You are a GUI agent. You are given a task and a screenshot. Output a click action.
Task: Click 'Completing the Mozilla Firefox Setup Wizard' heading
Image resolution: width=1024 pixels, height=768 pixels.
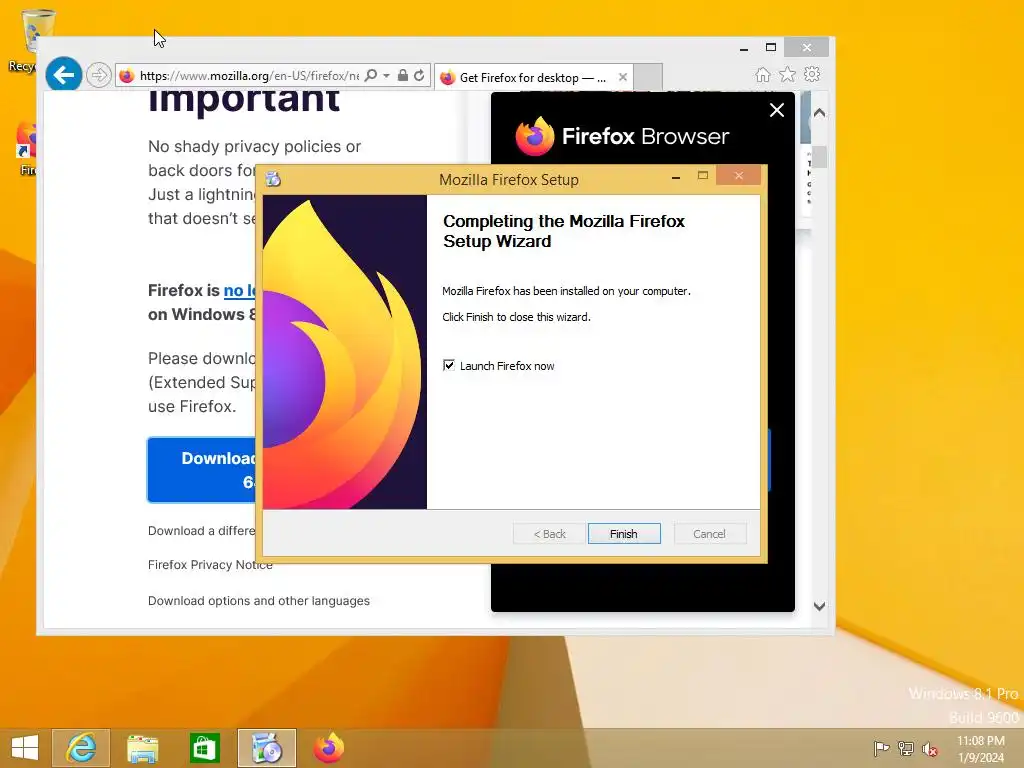coord(564,231)
